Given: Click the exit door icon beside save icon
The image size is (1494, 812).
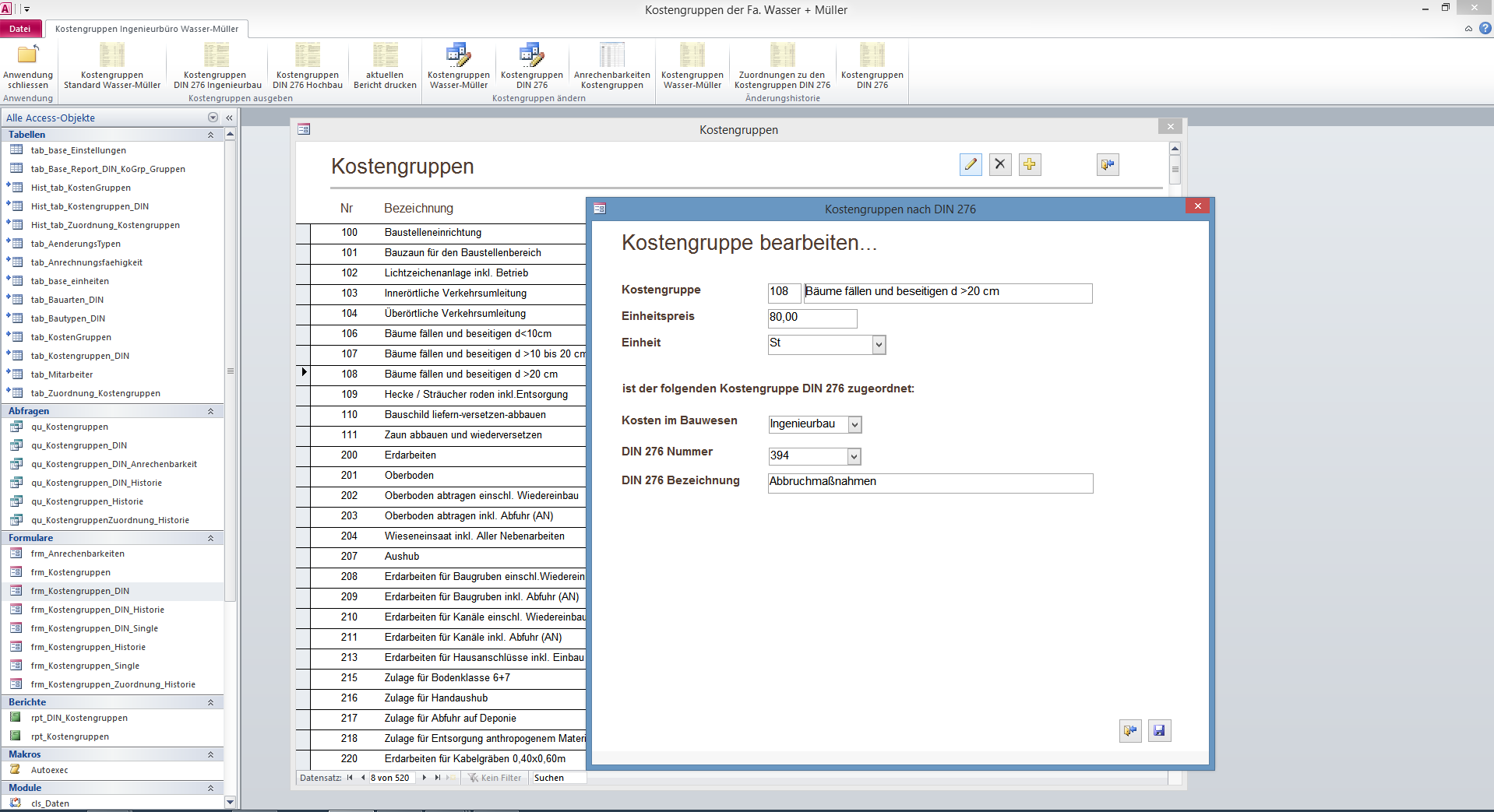Looking at the screenshot, I should (x=1130, y=730).
